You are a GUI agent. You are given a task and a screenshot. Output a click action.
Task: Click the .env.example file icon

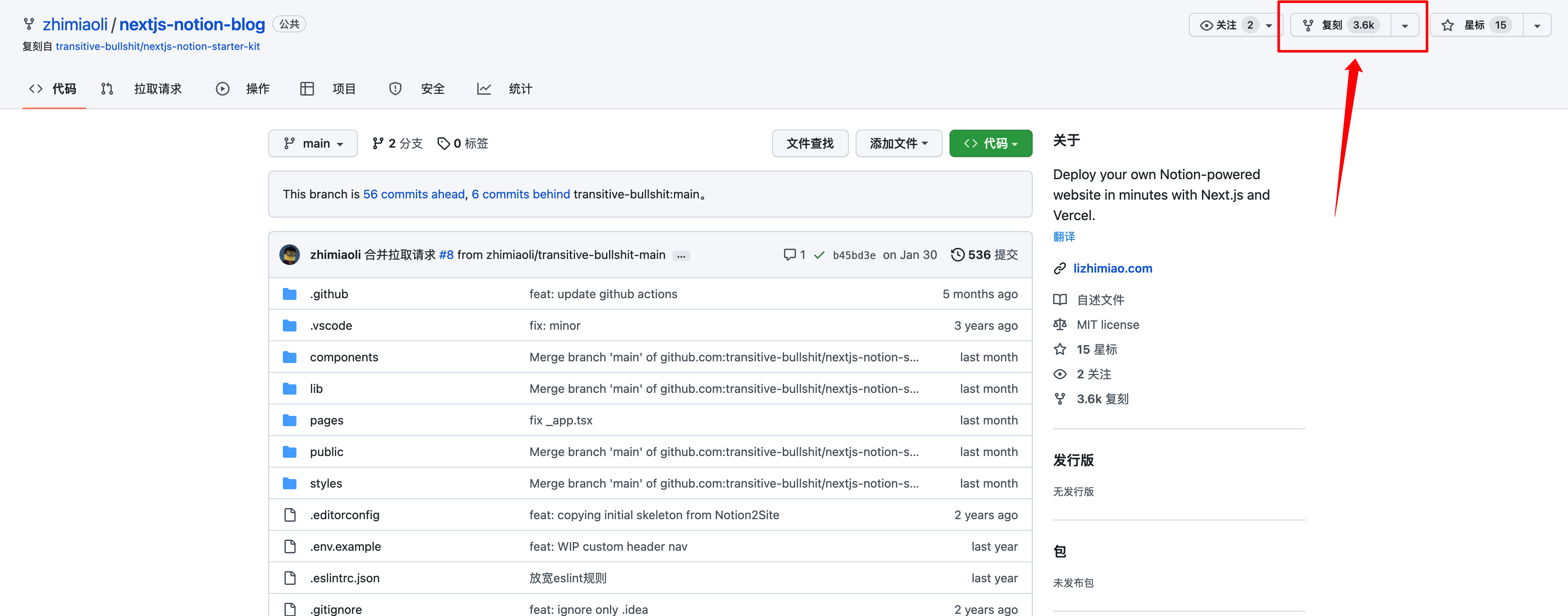290,546
